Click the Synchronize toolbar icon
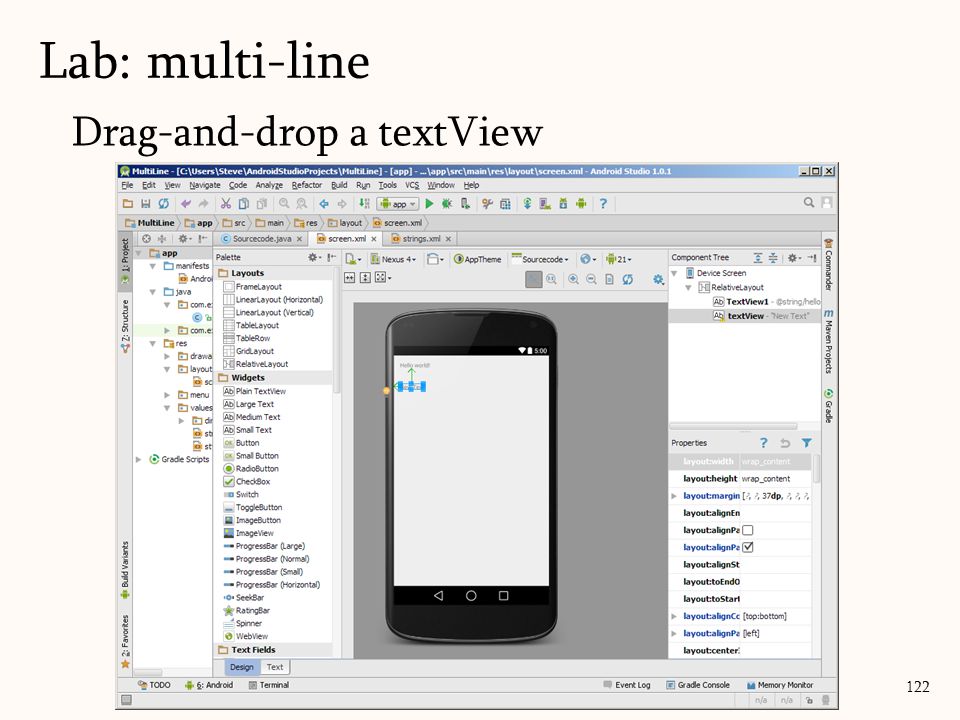This screenshot has width=960, height=720. click(x=163, y=204)
